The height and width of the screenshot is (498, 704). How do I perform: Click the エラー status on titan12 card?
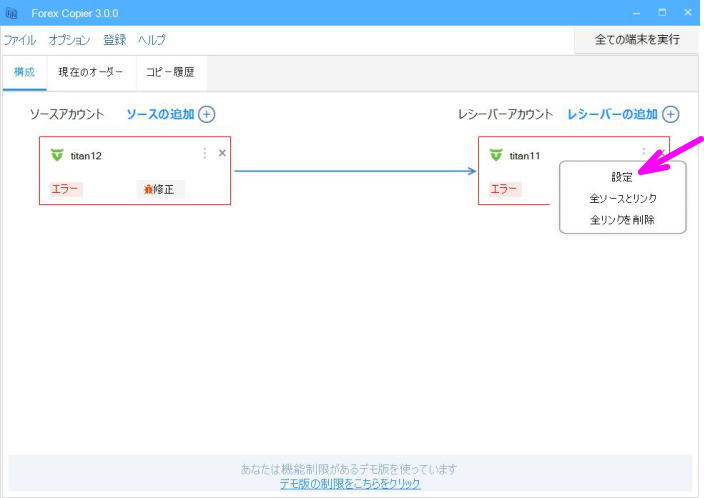click(65, 189)
